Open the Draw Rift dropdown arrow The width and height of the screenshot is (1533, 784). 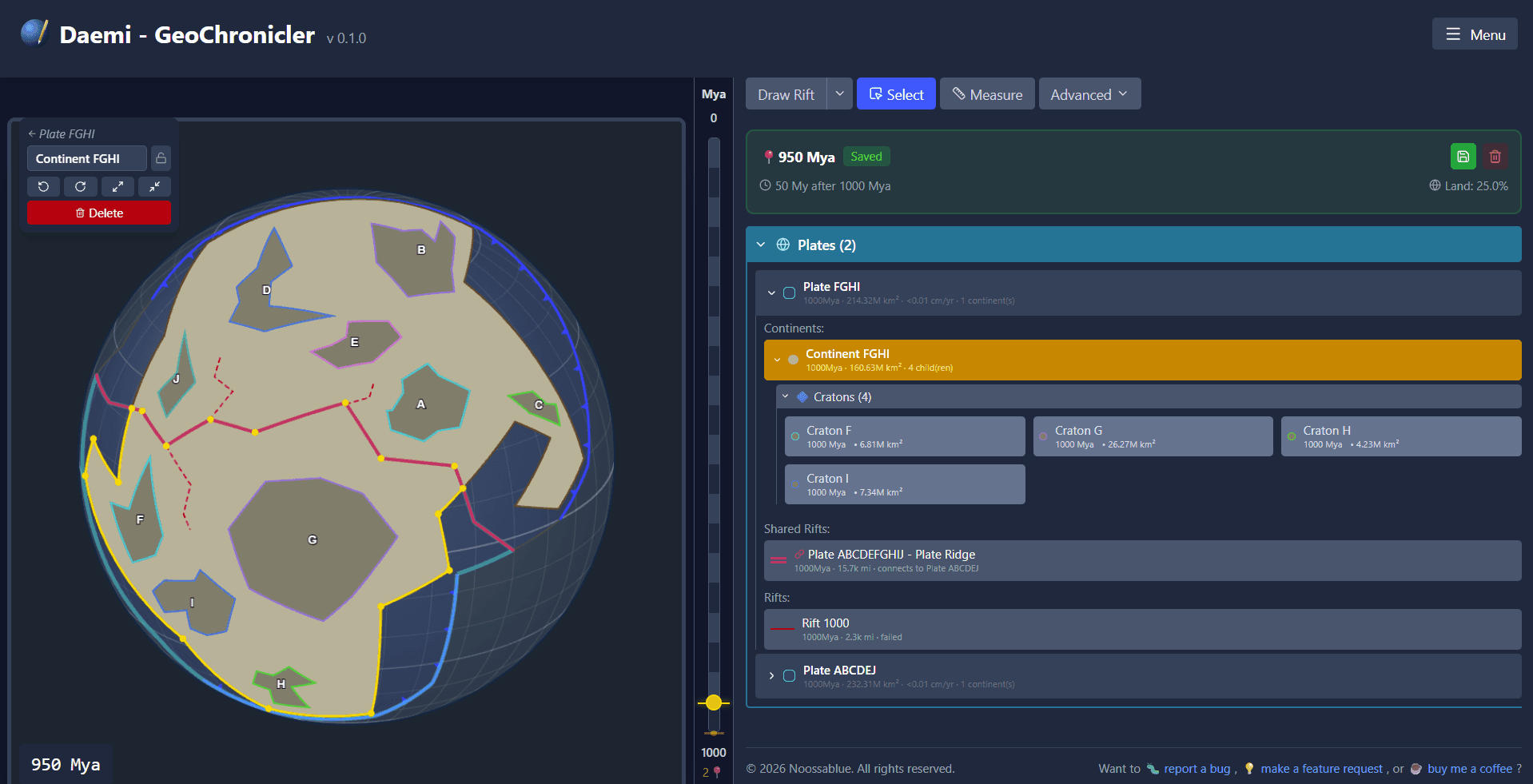coord(839,94)
